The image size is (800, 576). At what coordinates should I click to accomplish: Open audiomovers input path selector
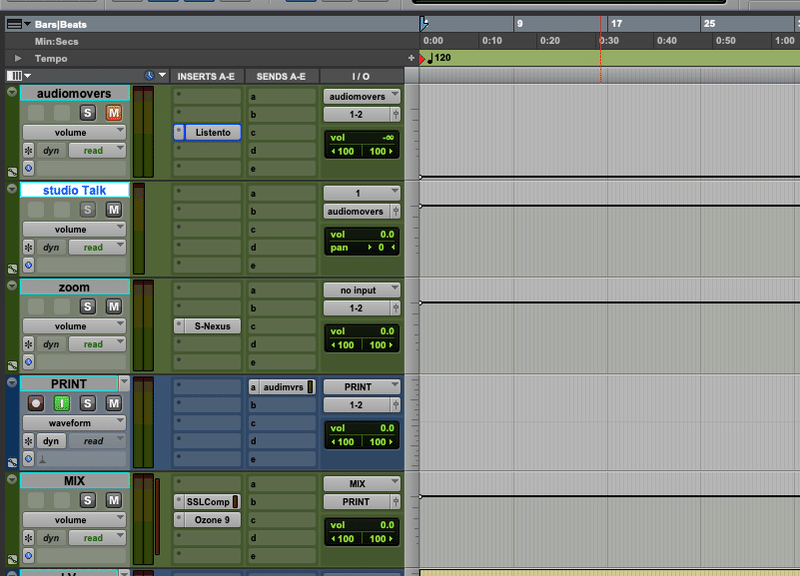pyautogui.click(x=362, y=96)
